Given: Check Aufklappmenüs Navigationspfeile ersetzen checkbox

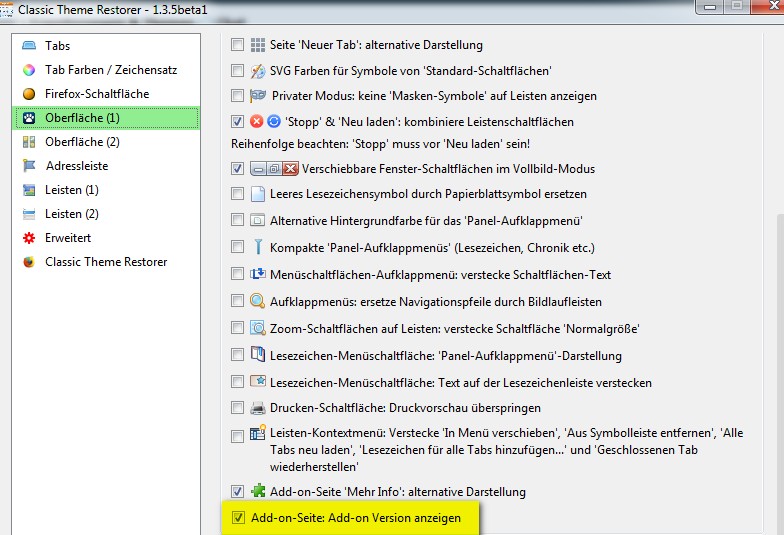Looking at the screenshot, I should tap(238, 301).
